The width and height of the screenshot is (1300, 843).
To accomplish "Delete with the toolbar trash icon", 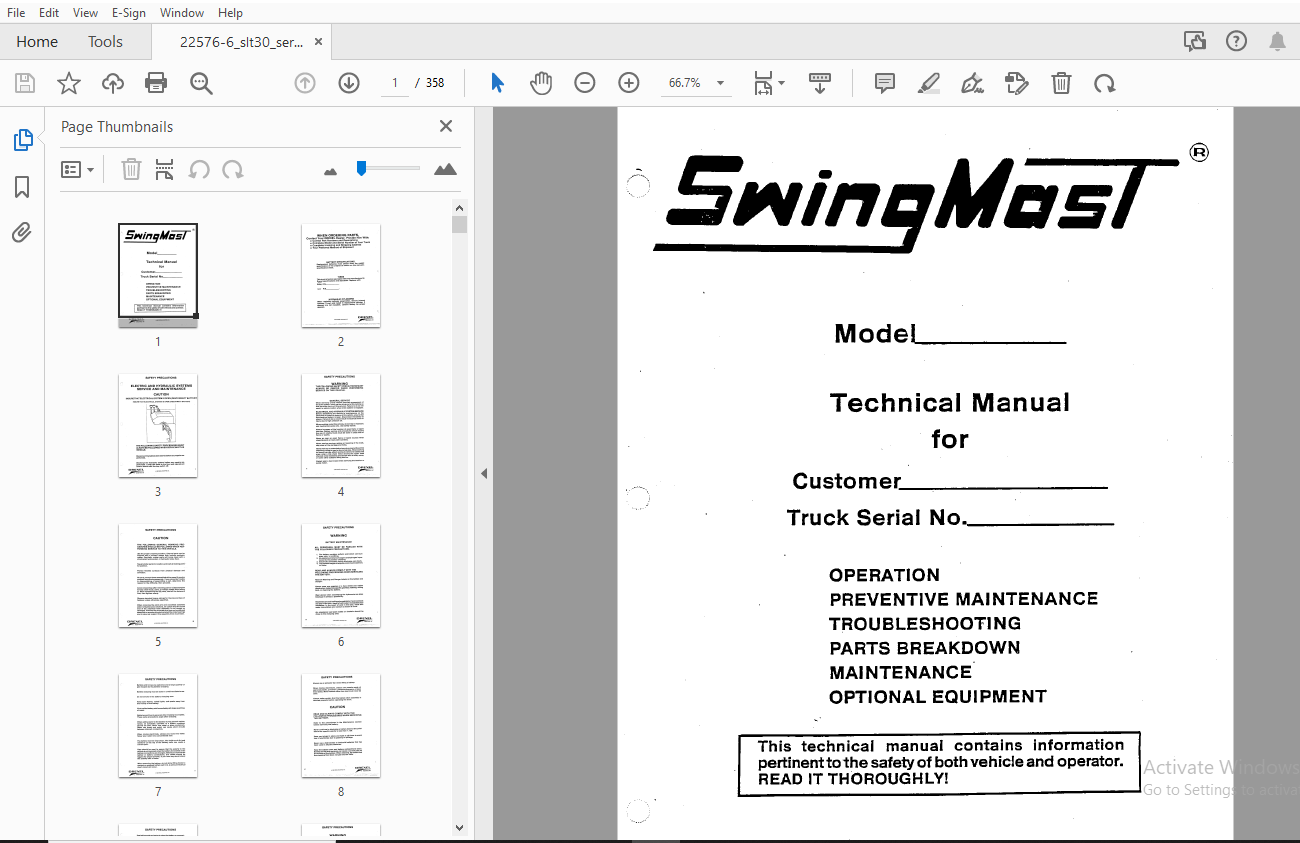I will point(1061,83).
